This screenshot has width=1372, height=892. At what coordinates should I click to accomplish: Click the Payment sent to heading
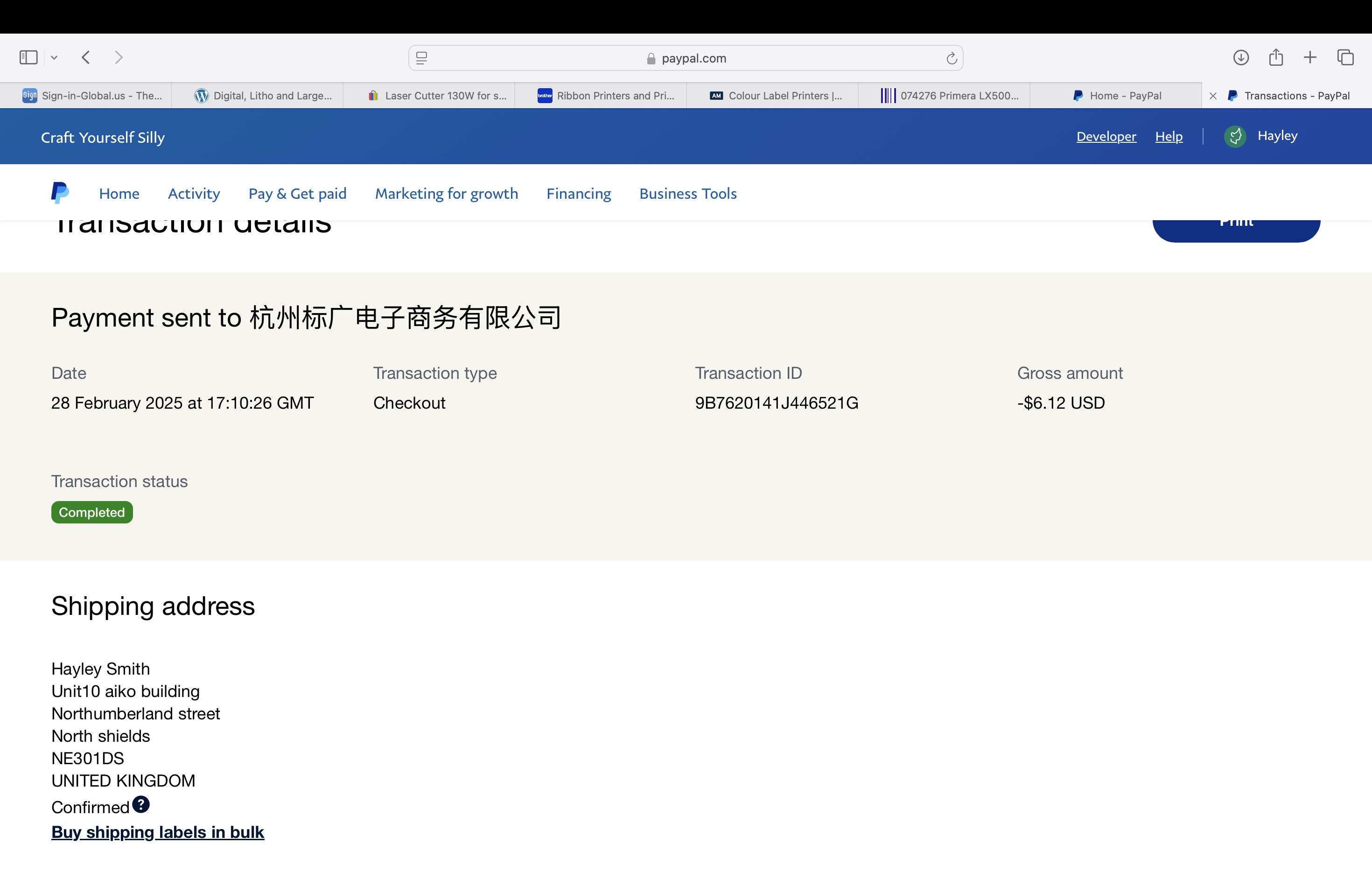(x=306, y=318)
